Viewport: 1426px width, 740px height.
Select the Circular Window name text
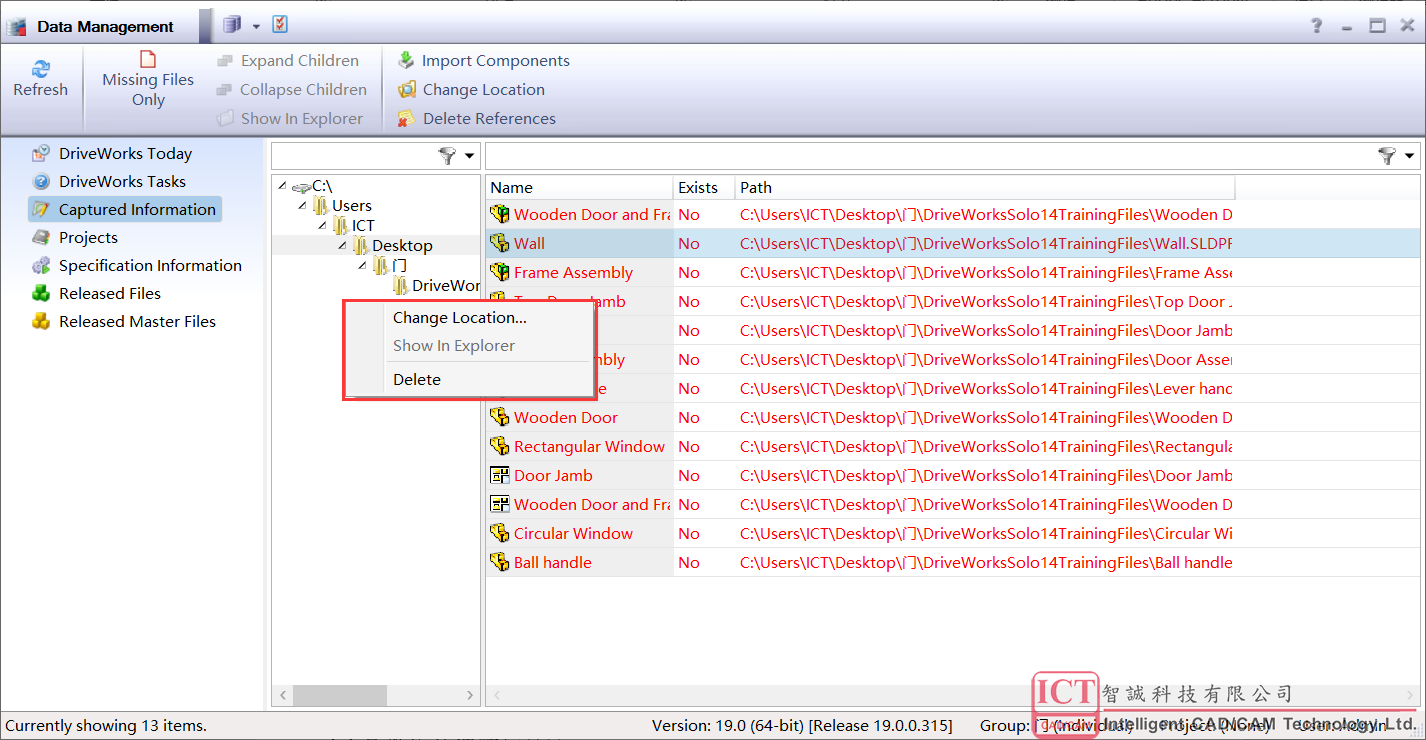pos(573,534)
